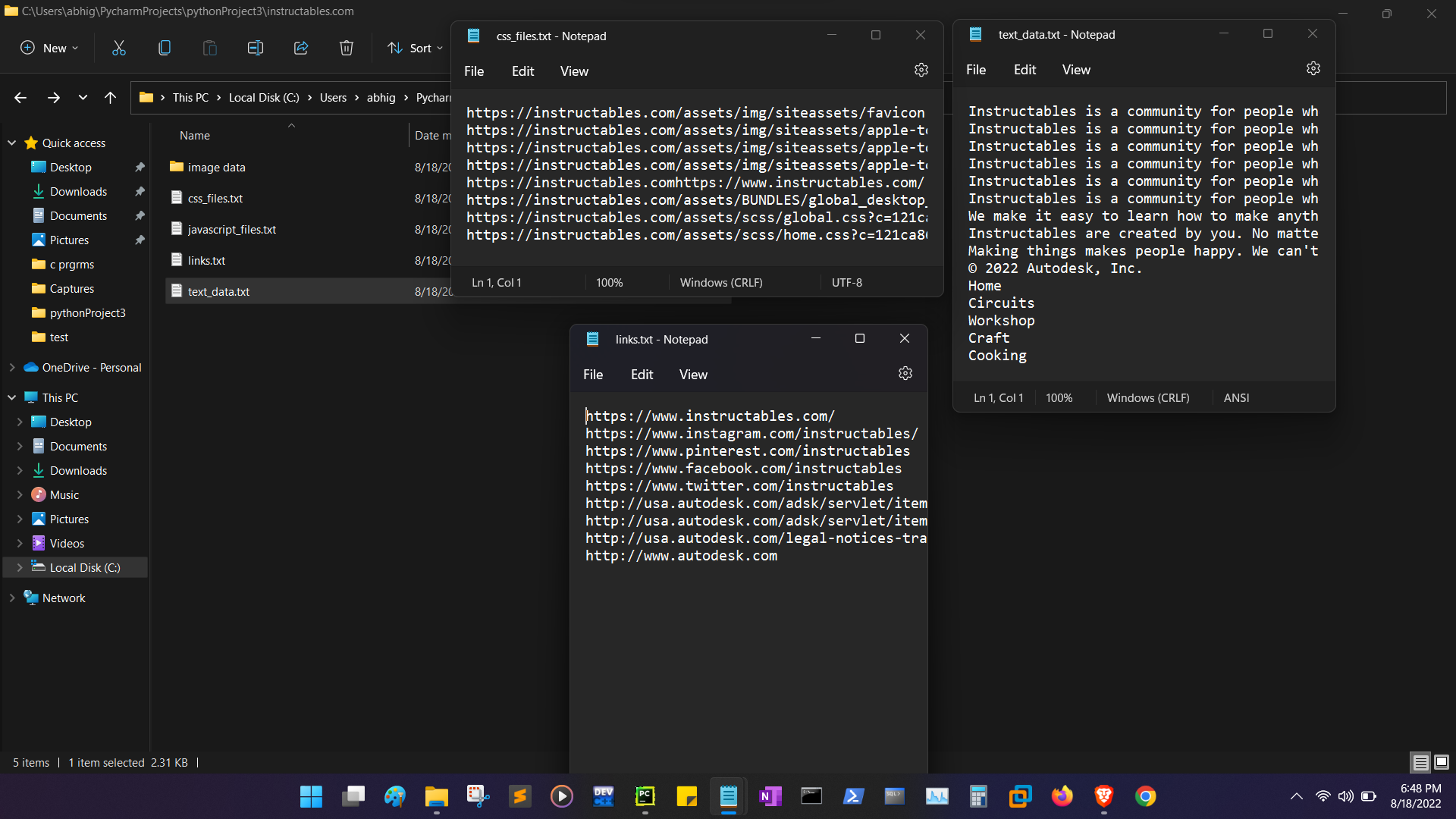
Task: Open the volume control in system tray
Action: (x=1345, y=796)
